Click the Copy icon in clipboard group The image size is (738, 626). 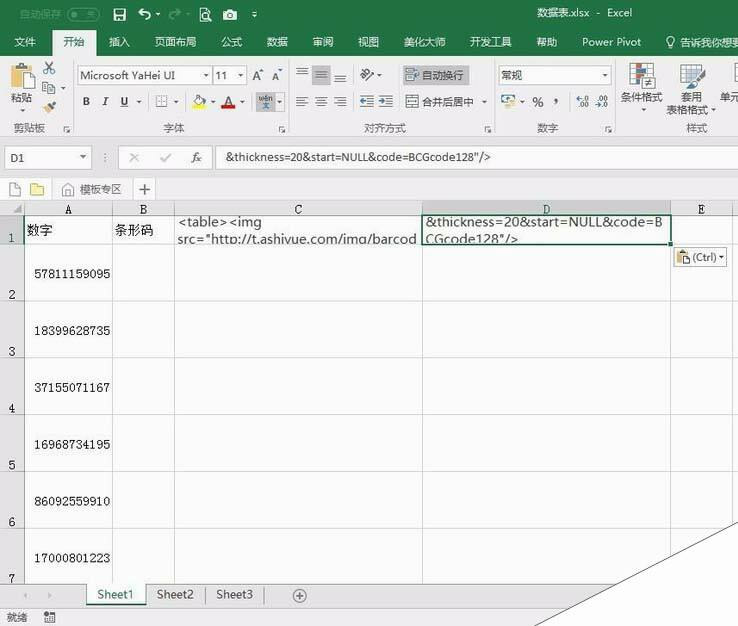pos(48,88)
